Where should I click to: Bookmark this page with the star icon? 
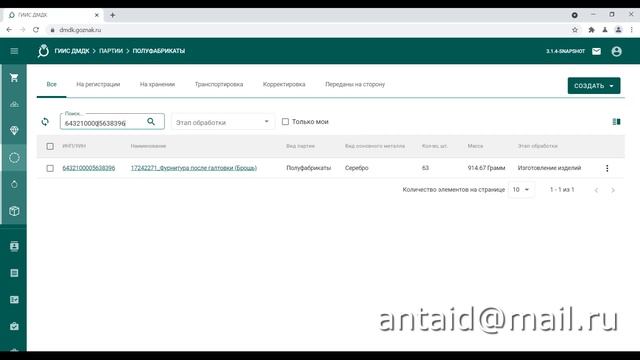tap(575, 30)
